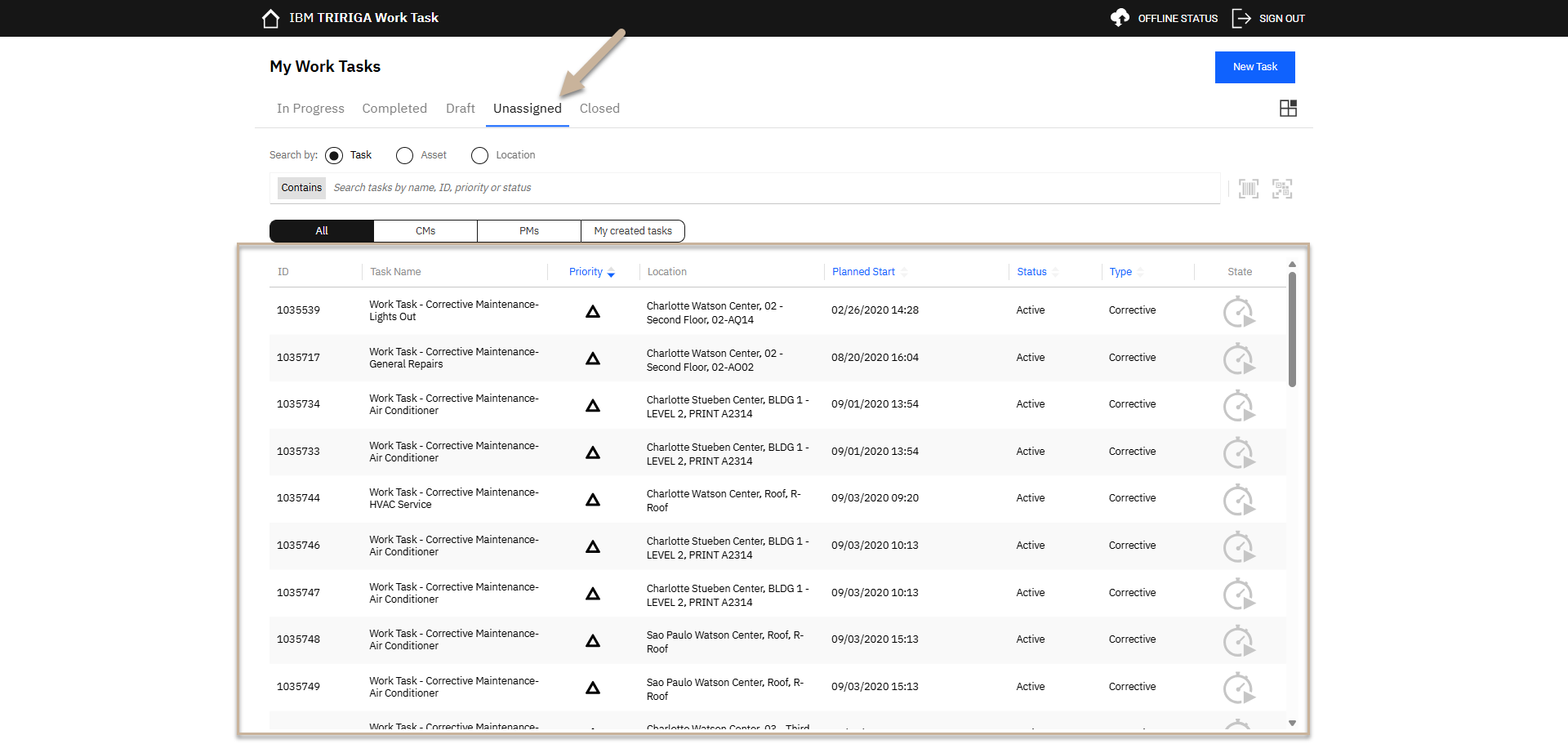Click the IBM TRIRIGA Work Task title

(x=363, y=17)
